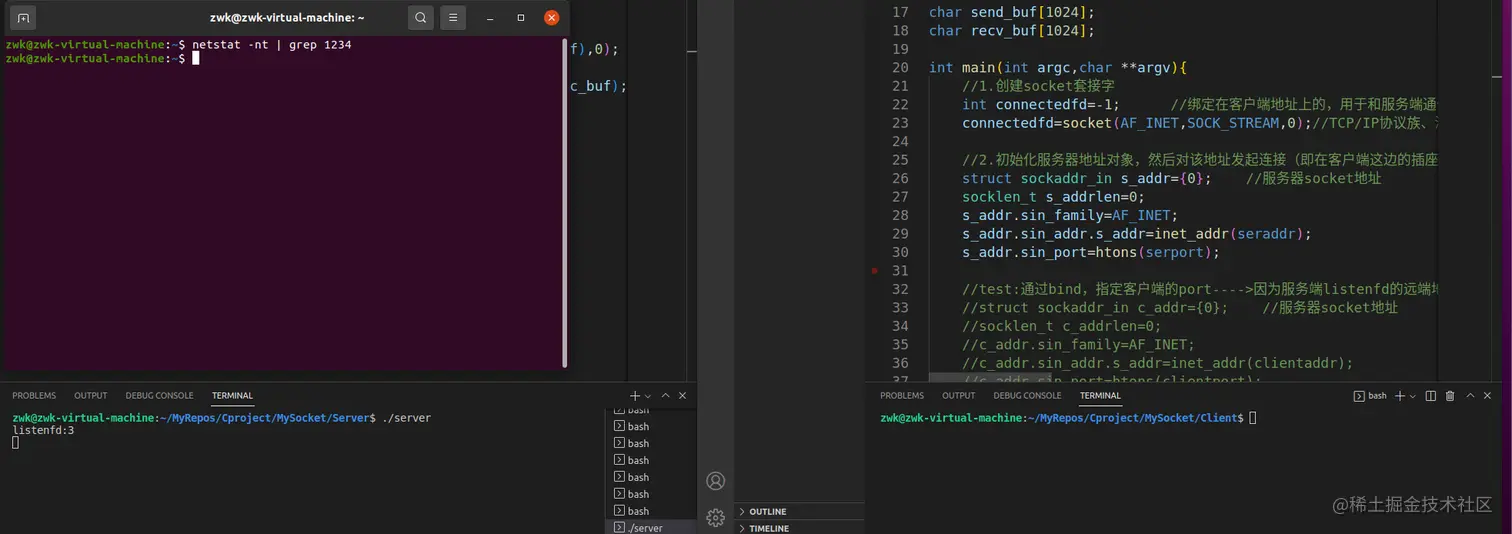Add new terminal in Server panel
This screenshot has height=534, width=1512.
click(x=635, y=396)
